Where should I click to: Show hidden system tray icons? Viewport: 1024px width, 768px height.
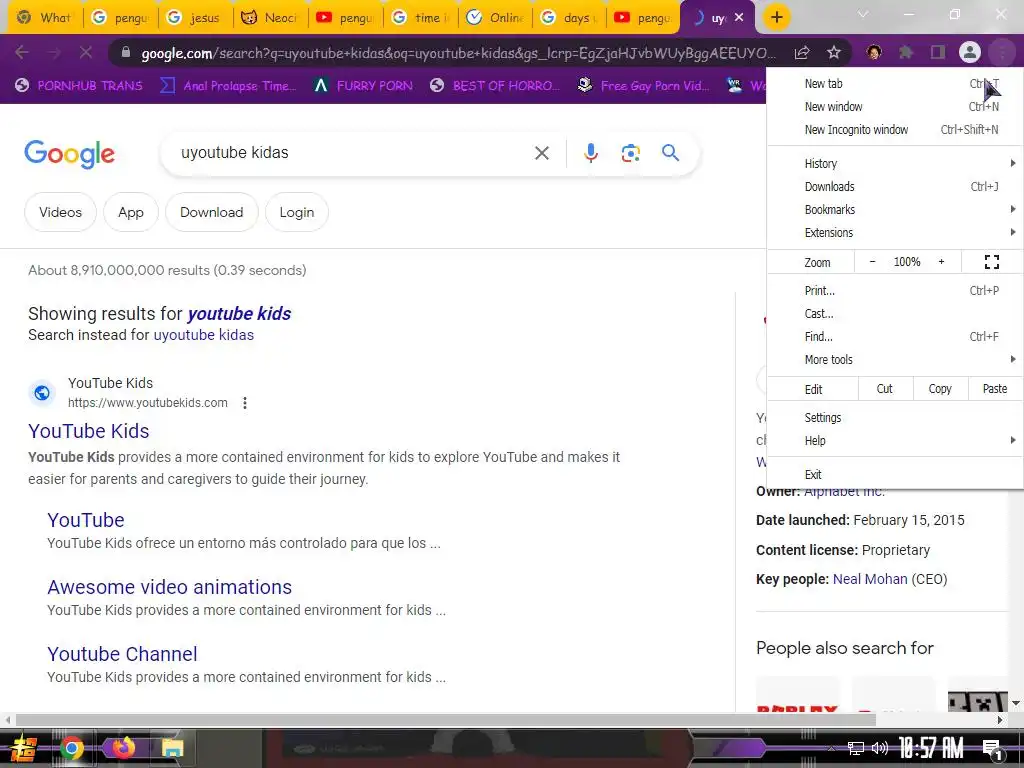pyautogui.click(x=831, y=748)
